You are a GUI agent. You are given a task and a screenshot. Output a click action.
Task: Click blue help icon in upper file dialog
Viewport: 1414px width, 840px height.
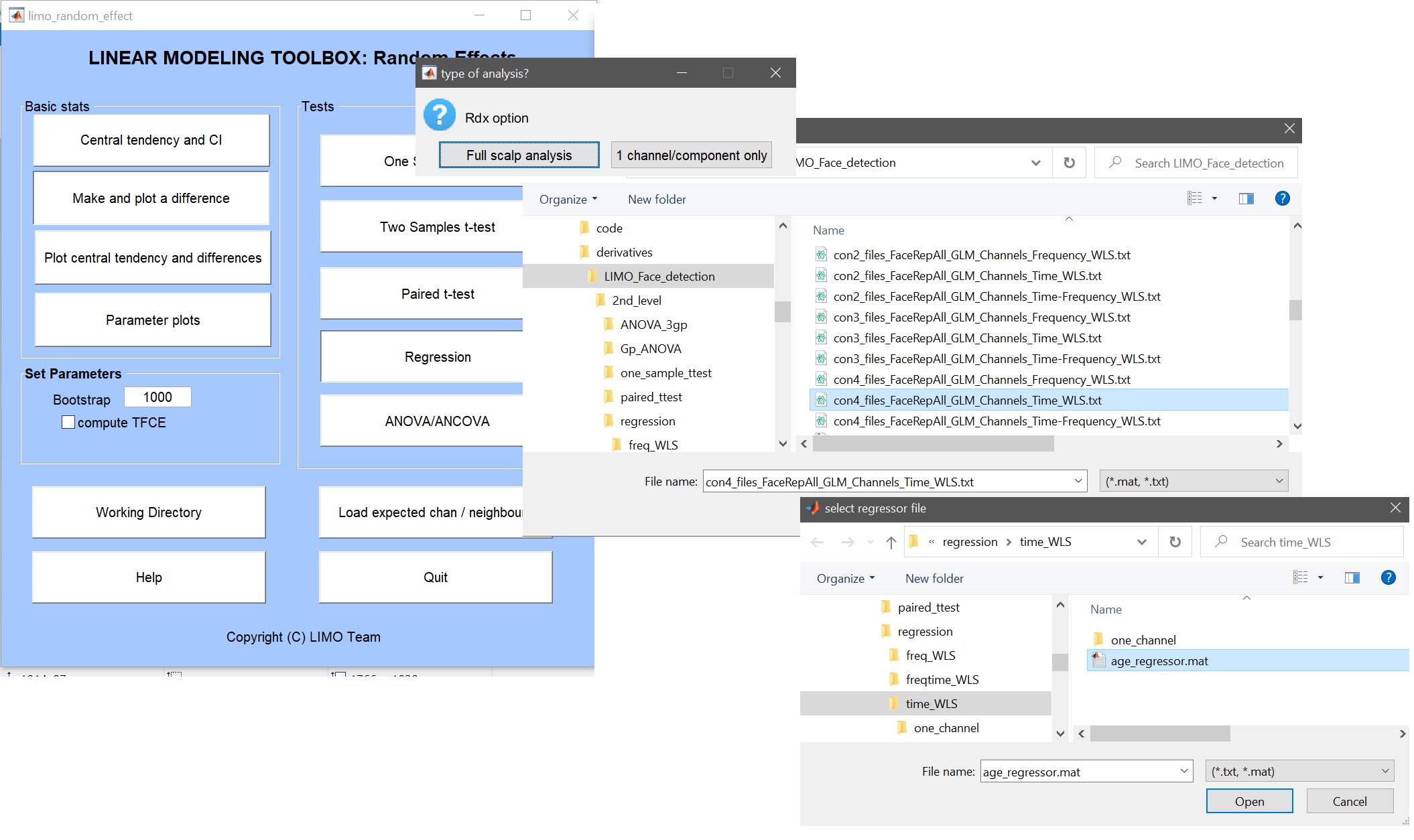pyautogui.click(x=1281, y=198)
